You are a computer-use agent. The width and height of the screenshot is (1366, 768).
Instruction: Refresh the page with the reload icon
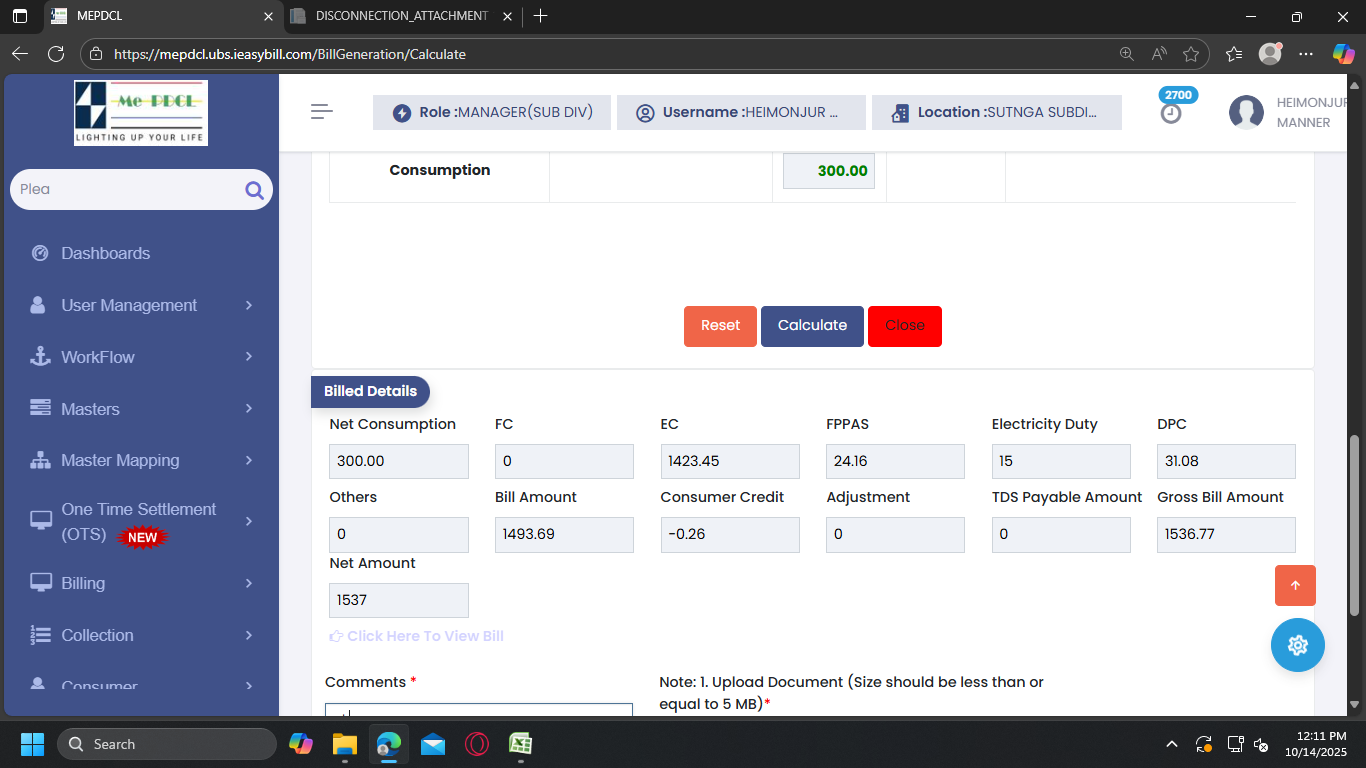tap(56, 54)
